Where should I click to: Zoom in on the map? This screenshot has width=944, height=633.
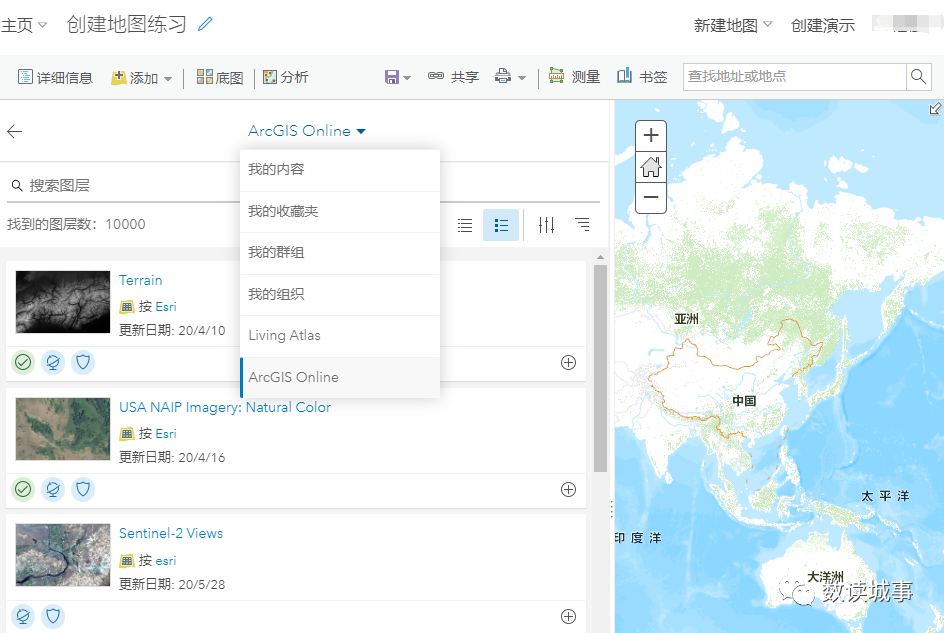pyautogui.click(x=651, y=135)
